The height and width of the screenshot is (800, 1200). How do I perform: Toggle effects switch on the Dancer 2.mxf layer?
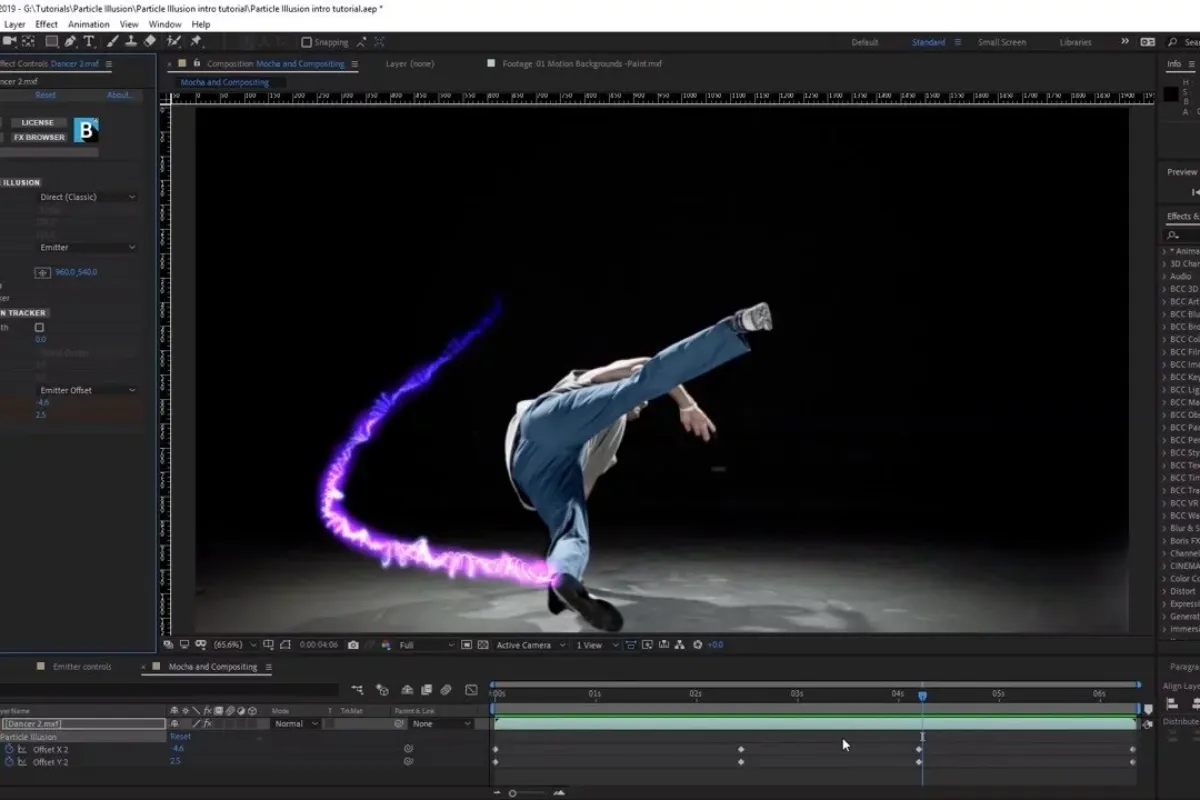click(x=208, y=723)
